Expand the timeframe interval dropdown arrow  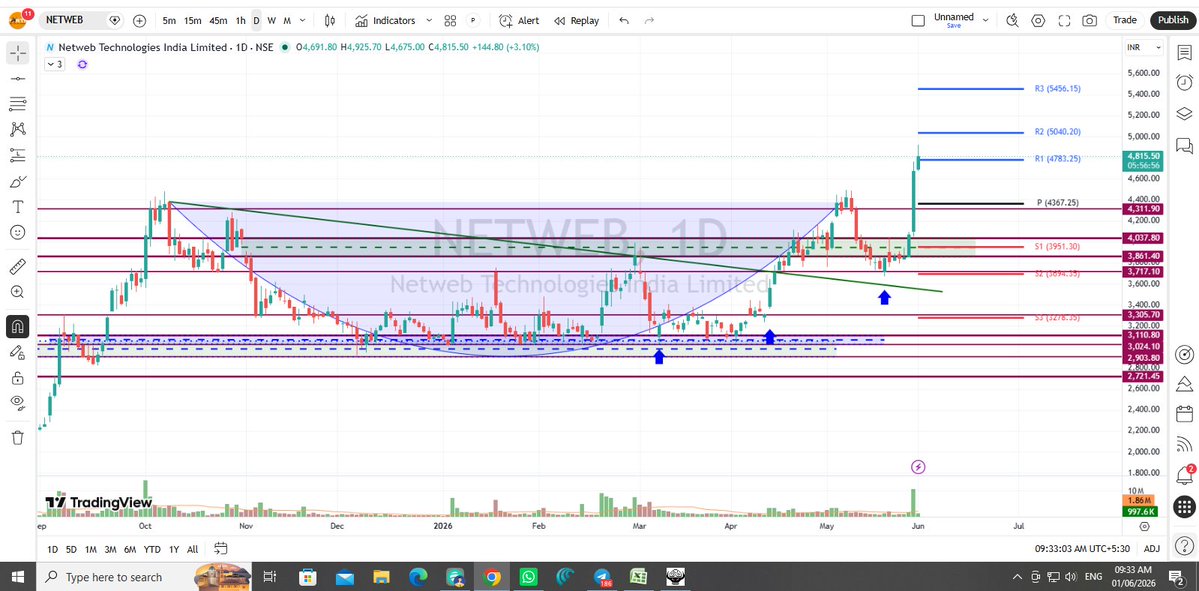point(304,21)
